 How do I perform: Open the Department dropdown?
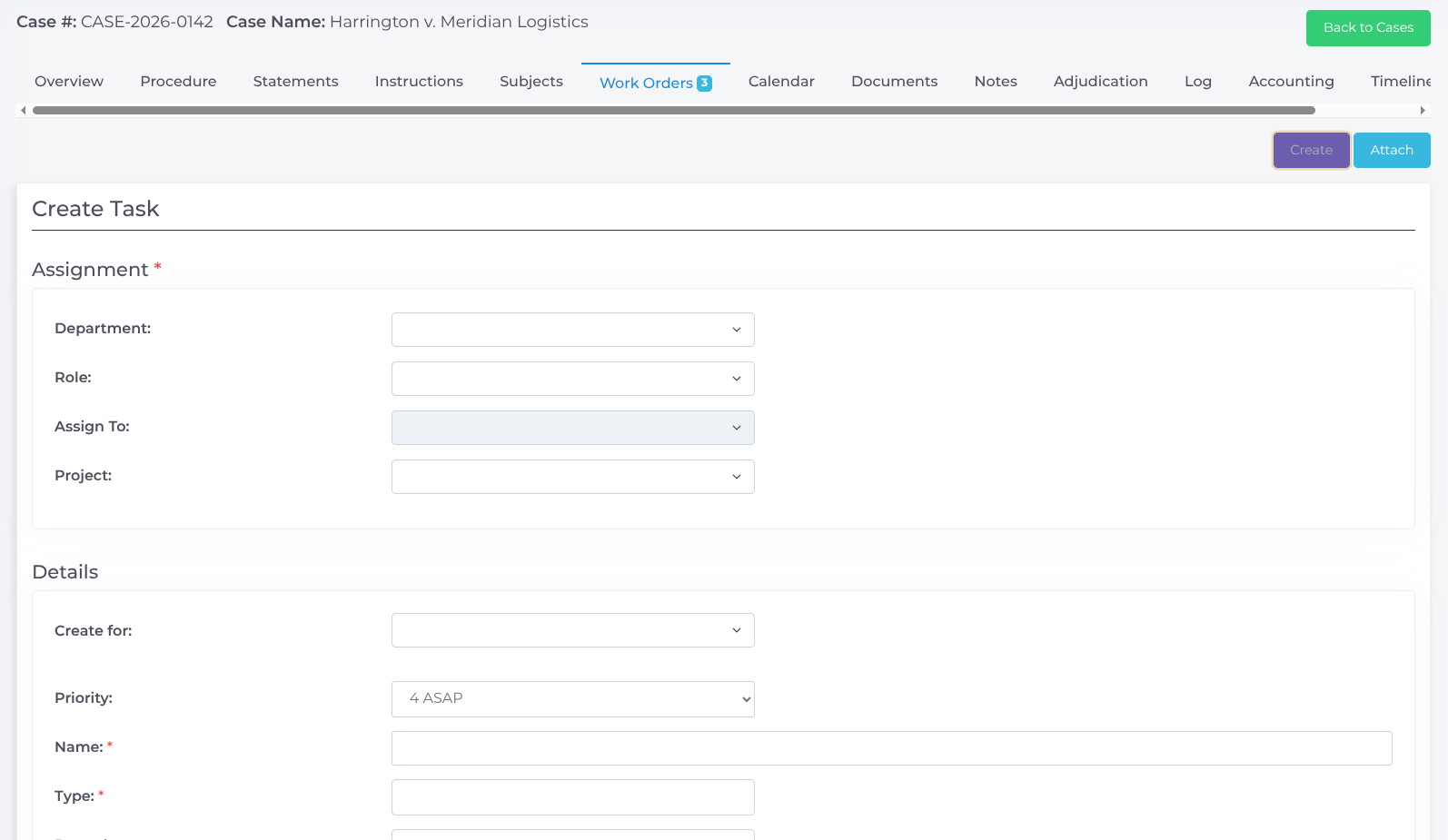pyautogui.click(x=573, y=330)
